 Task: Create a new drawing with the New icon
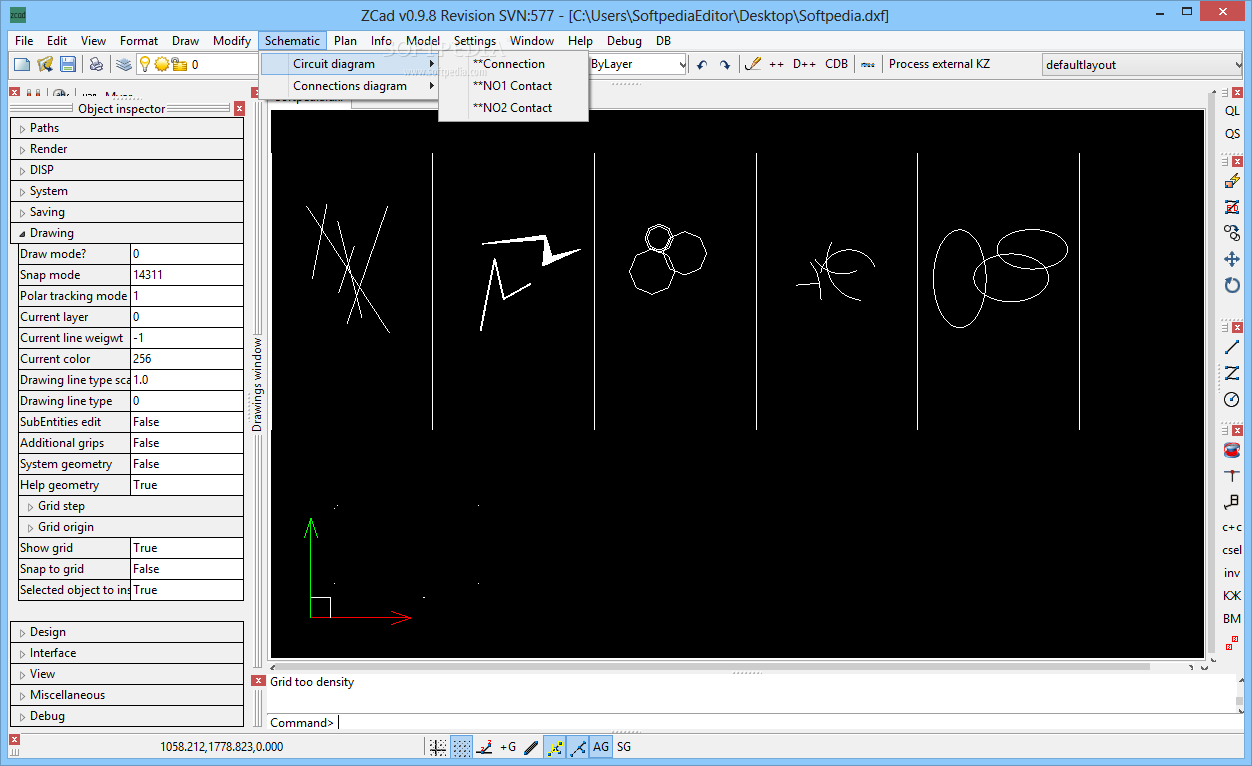pyautogui.click(x=21, y=64)
